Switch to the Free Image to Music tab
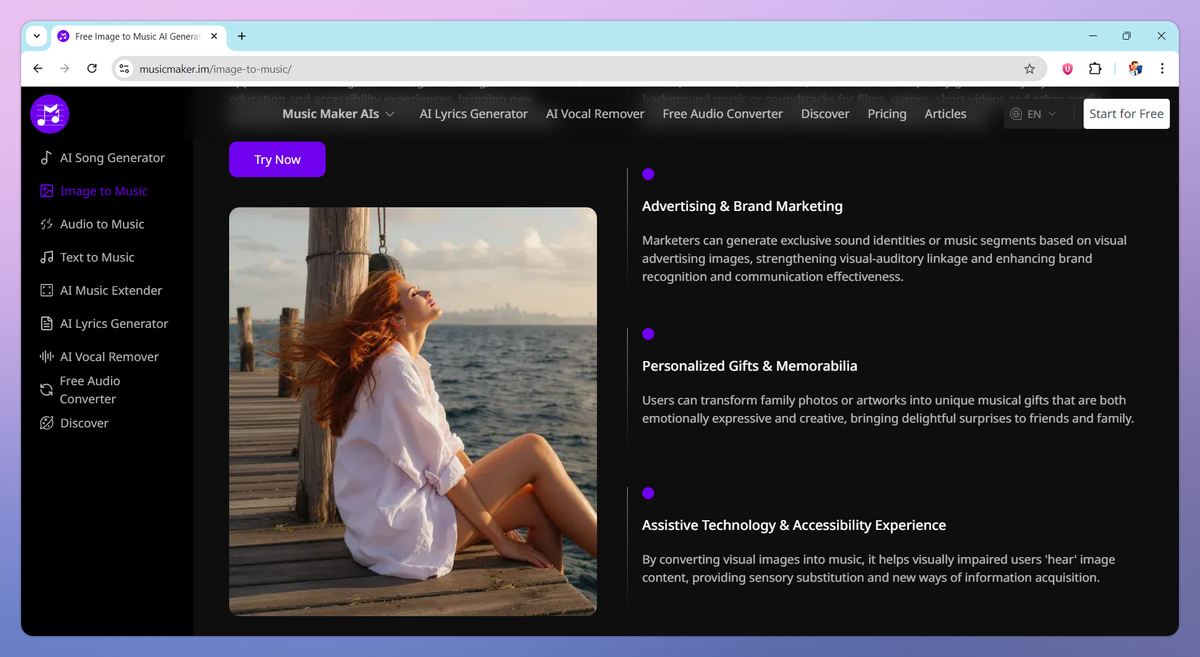Screen dimensions: 1200x657 point(131,36)
